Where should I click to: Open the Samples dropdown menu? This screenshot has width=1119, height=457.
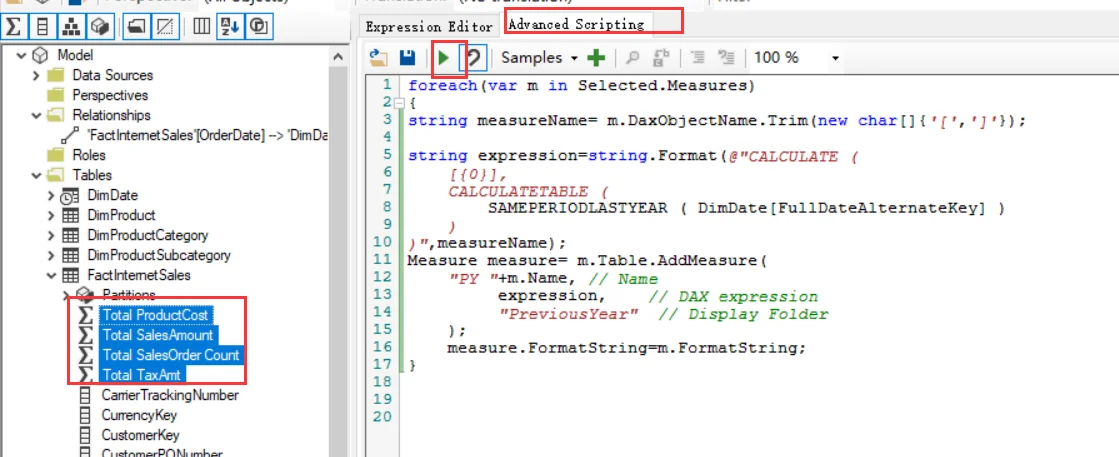click(540, 58)
